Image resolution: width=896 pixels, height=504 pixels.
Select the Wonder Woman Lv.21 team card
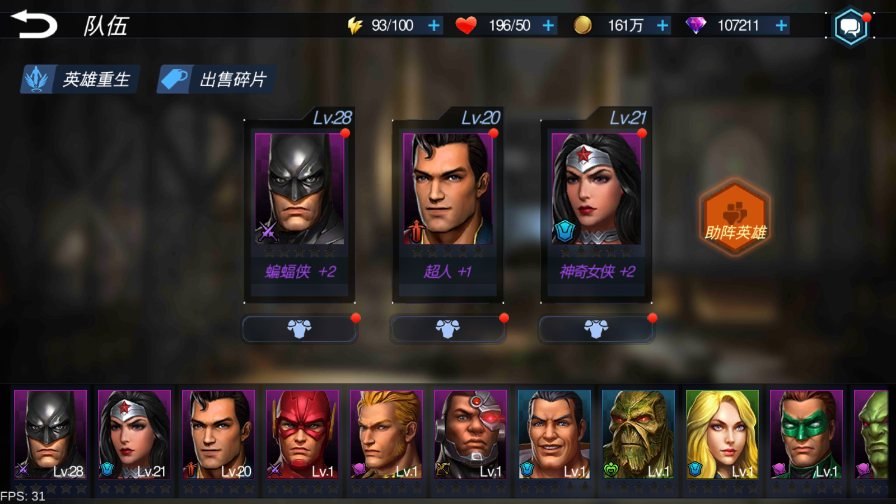tap(596, 206)
